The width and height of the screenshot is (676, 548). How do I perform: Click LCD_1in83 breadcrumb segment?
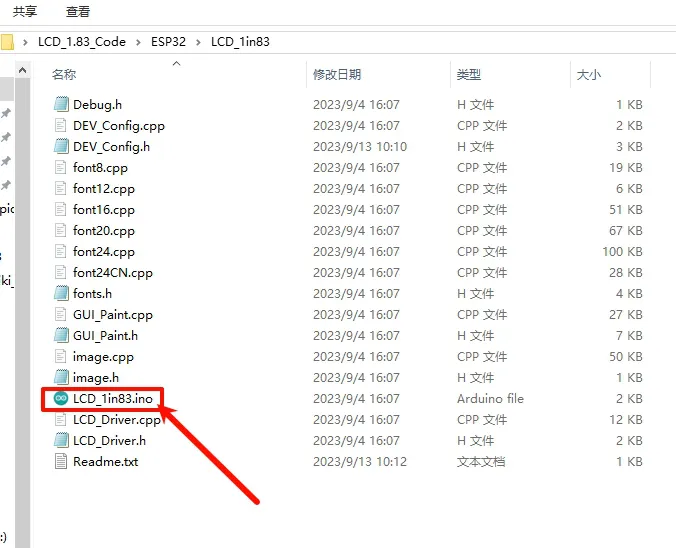pos(240,42)
